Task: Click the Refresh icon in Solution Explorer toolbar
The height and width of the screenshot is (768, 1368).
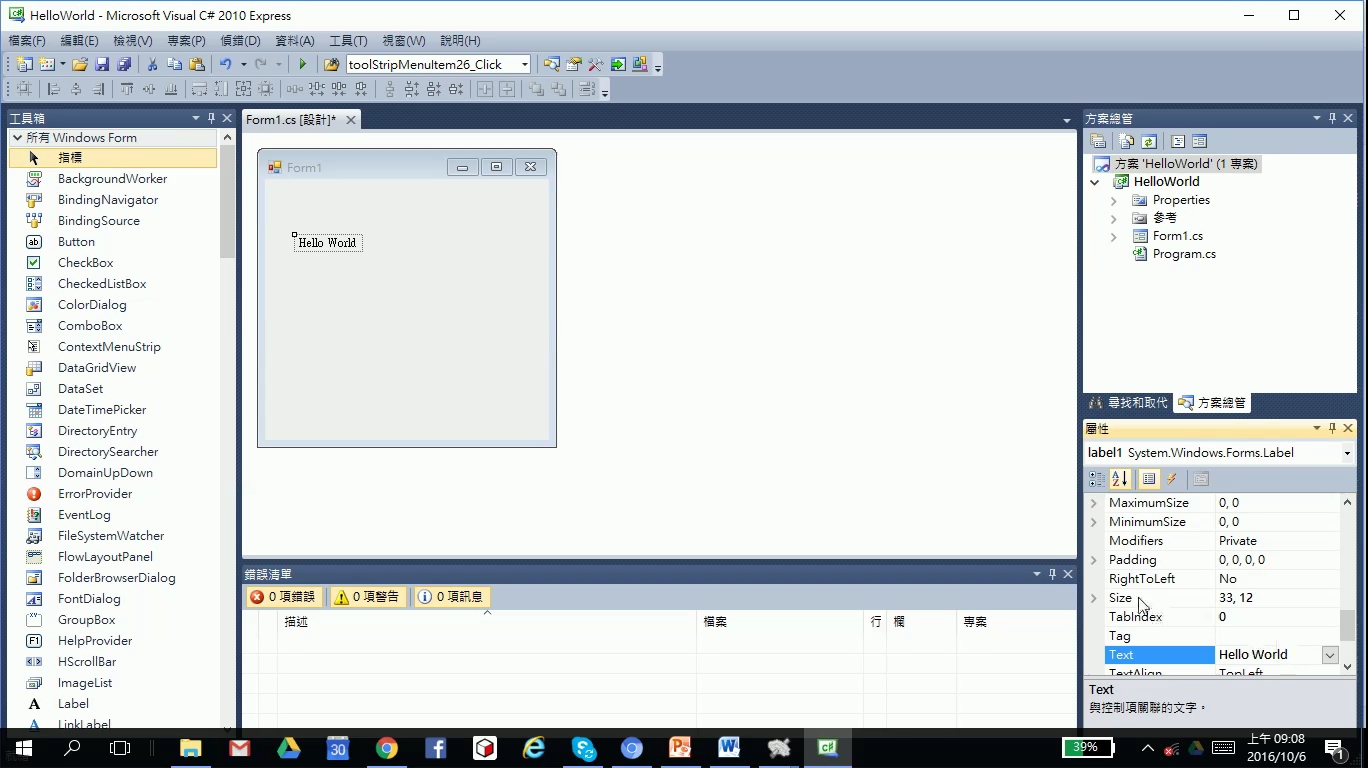Action: tap(1149, 141)
